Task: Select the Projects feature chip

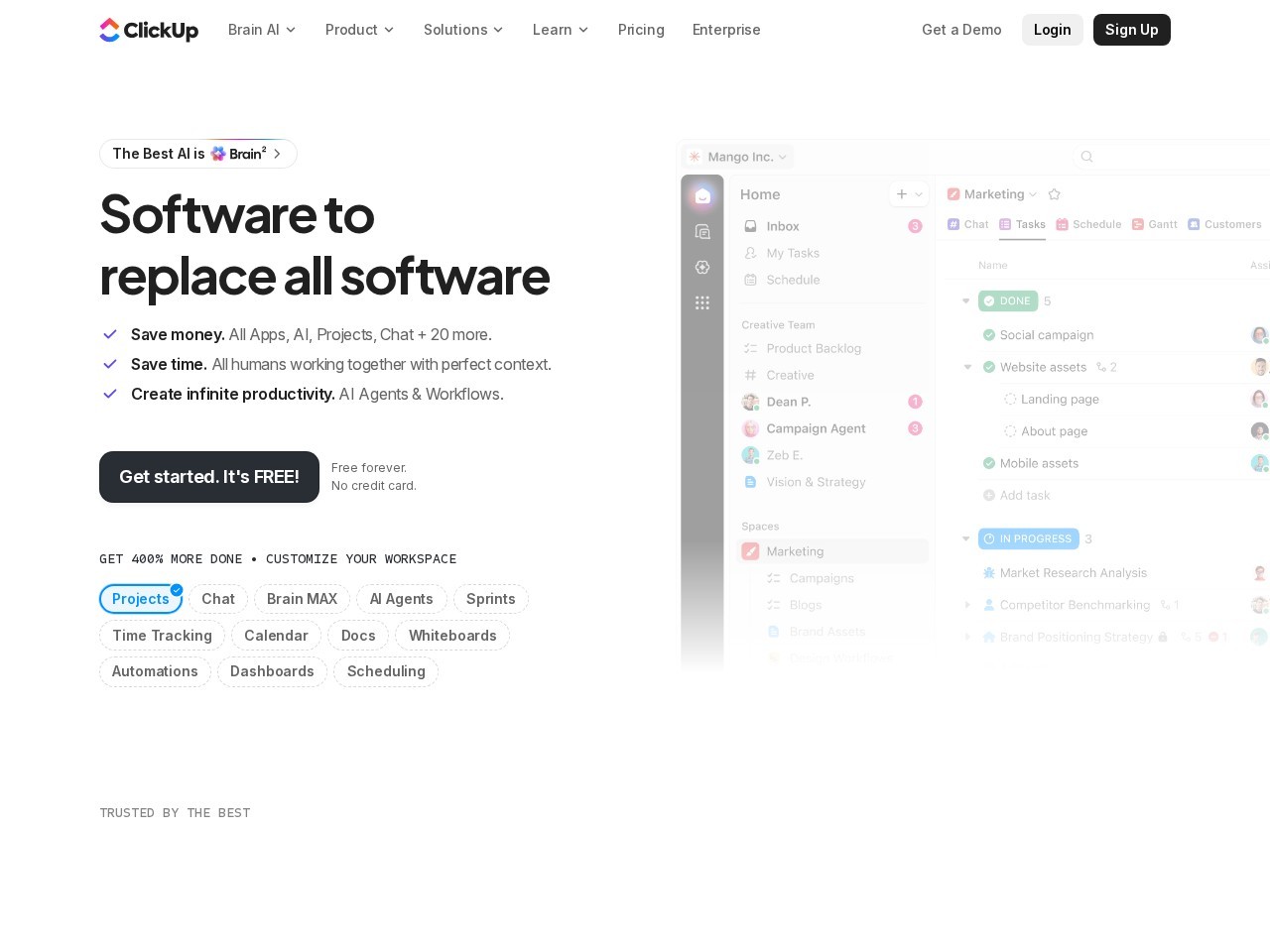Action: [141, 599]
